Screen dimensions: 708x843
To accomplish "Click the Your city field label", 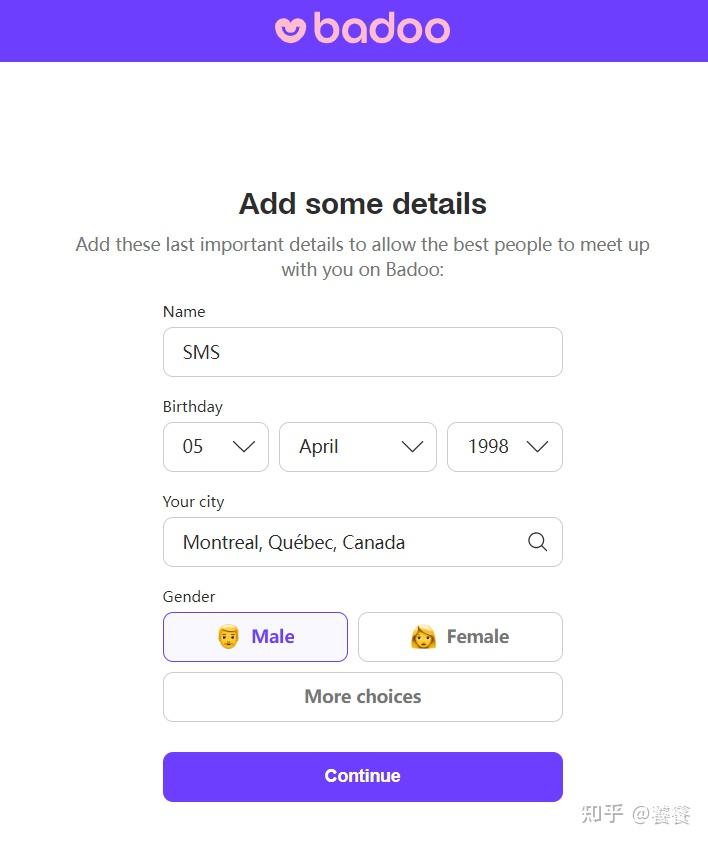I will coord(194,502).
